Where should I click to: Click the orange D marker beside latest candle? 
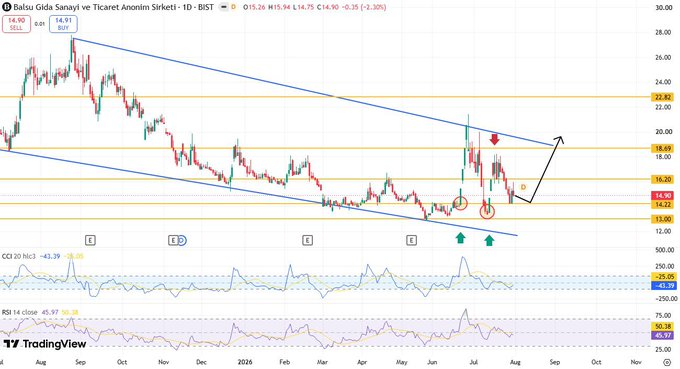point(523,187)
